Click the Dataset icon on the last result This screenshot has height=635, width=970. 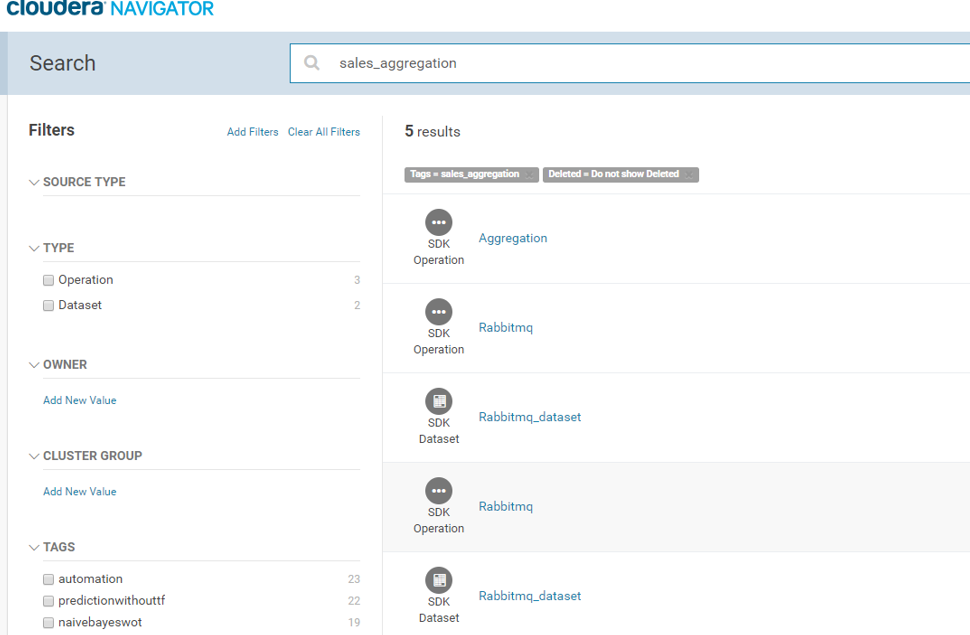(x=438, y=579)
